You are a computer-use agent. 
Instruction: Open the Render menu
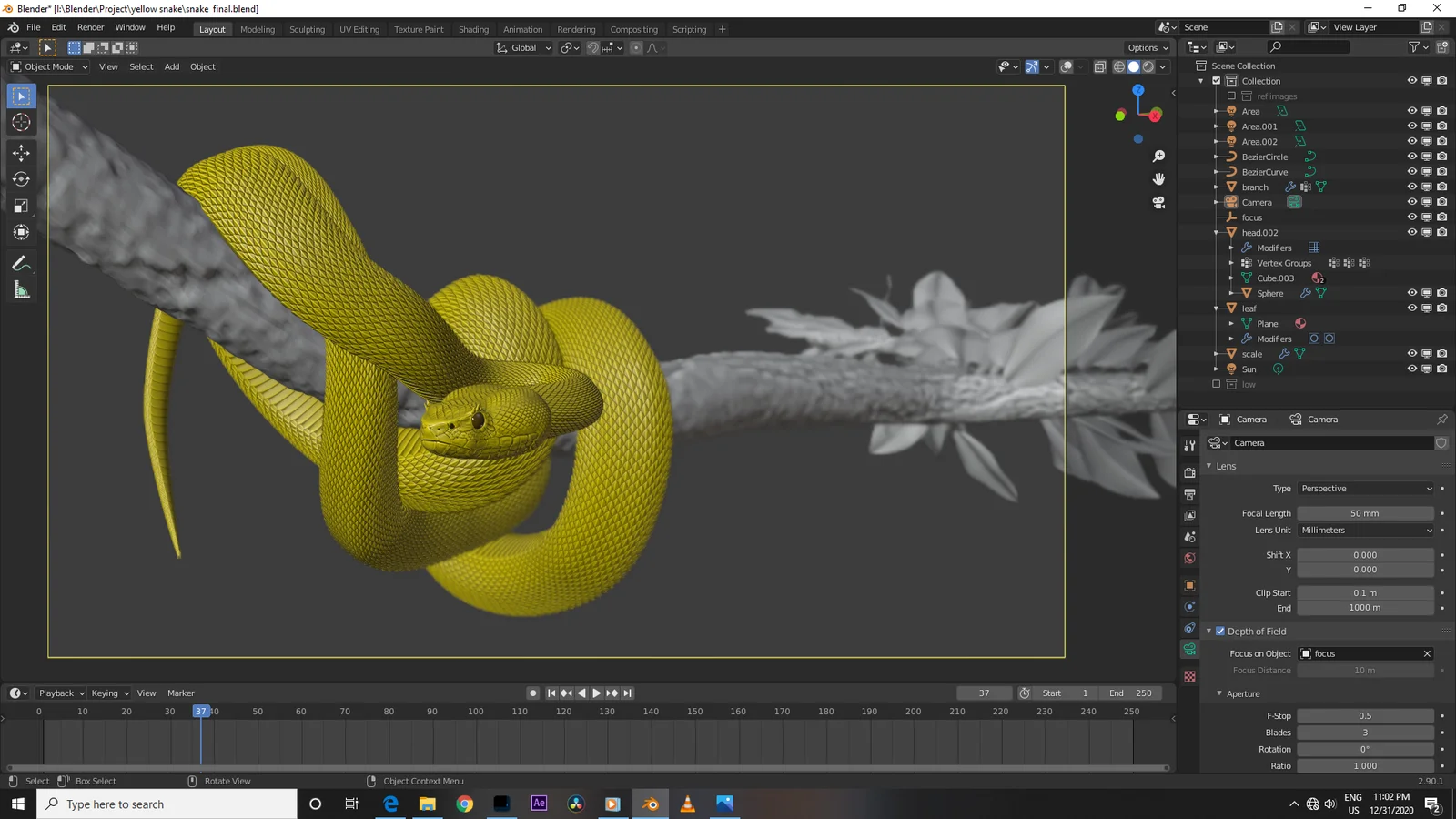tap(90, 26)
